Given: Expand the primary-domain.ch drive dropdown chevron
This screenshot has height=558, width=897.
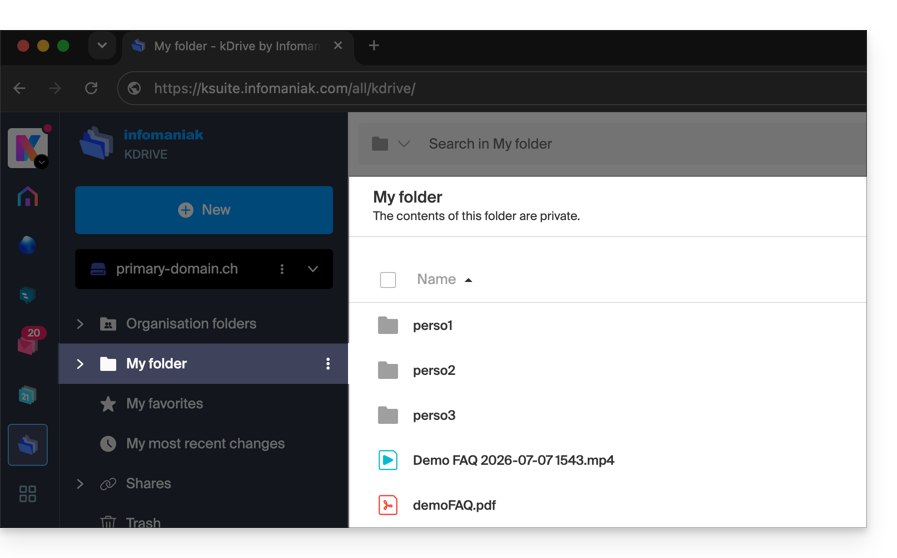Looking at the screenshot, I should [313, 269].
